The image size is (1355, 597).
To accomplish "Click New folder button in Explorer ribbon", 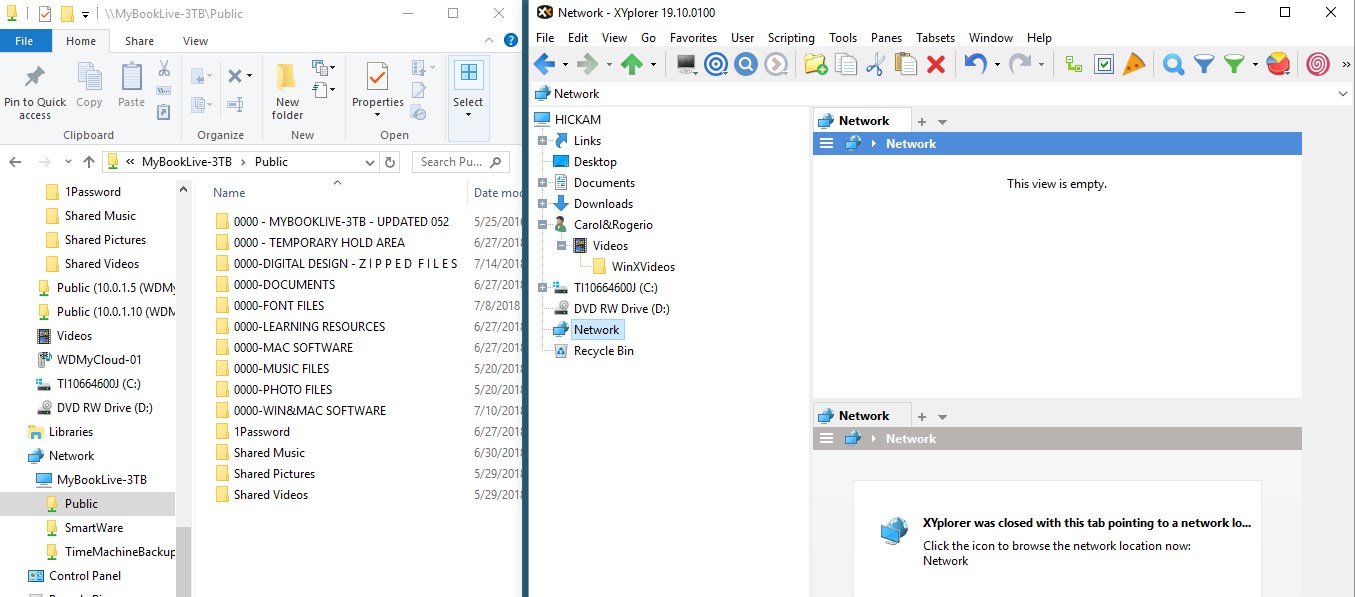I will point(287,92).
